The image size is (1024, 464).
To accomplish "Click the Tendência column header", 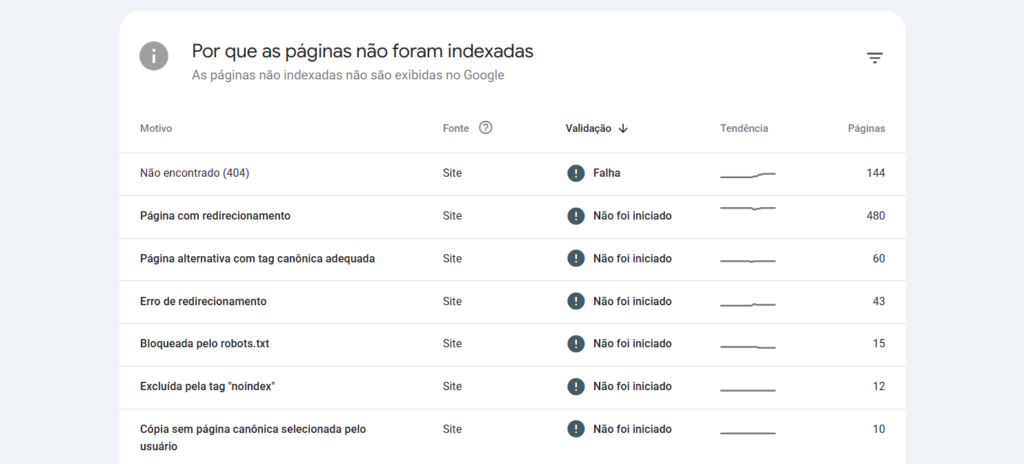I will [744, 128].
